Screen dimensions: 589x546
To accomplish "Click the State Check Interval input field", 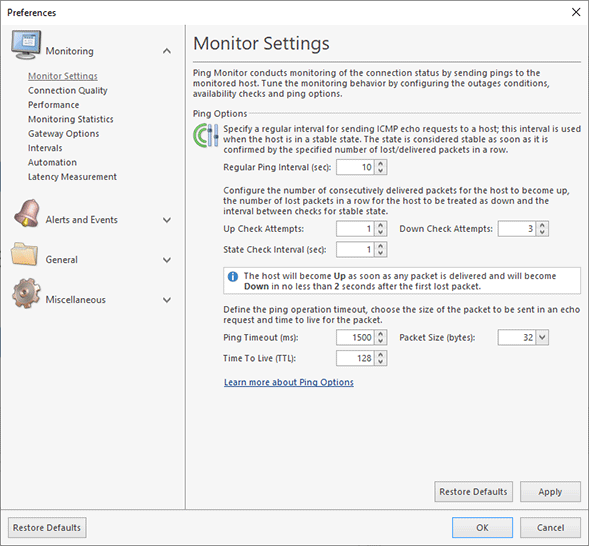I will tap(356, 250).
